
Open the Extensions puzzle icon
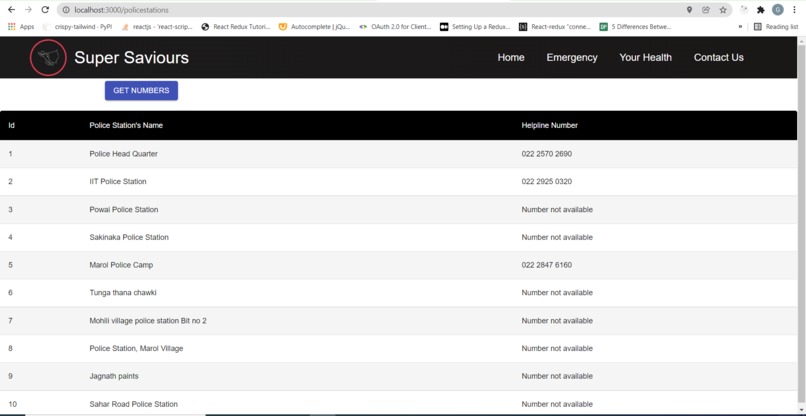click(761, 10)
